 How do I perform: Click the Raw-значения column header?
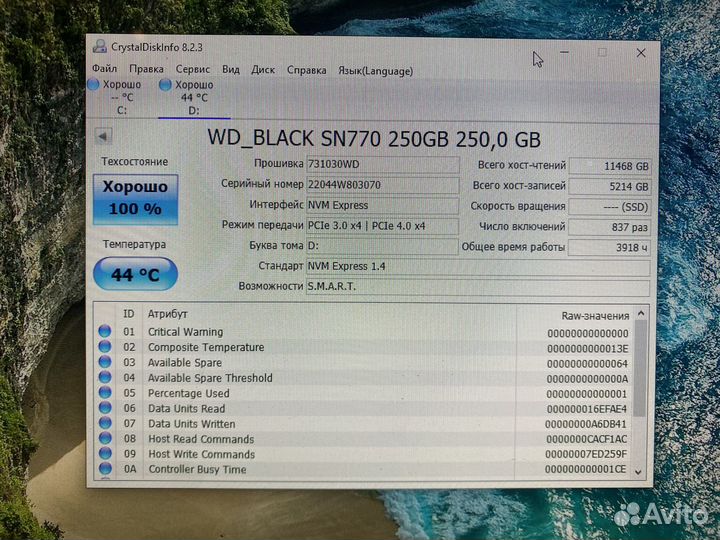point(595,316)
